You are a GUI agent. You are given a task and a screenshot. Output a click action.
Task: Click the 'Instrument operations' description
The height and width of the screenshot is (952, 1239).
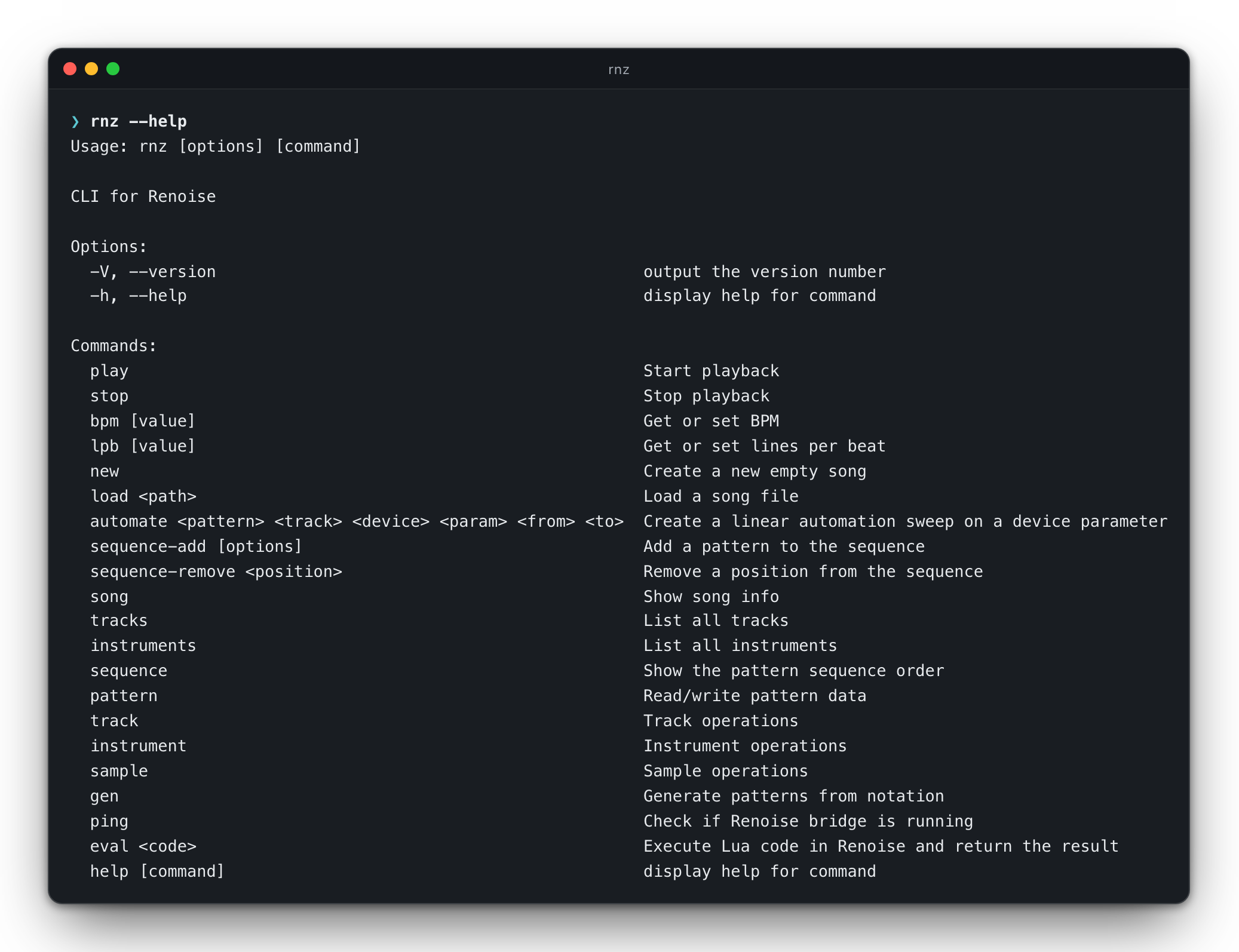746,746
